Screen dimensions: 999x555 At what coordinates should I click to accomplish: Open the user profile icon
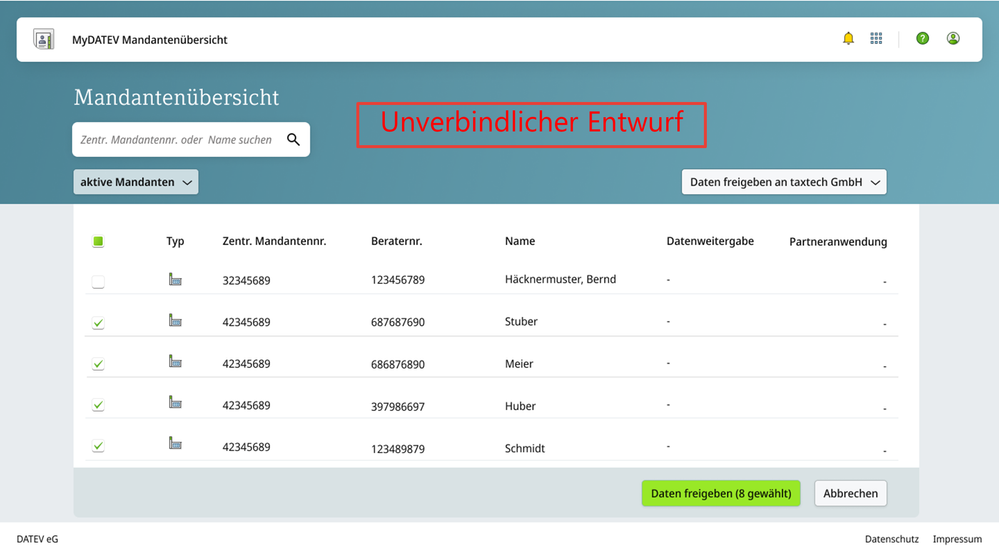(x=953, y=38)
